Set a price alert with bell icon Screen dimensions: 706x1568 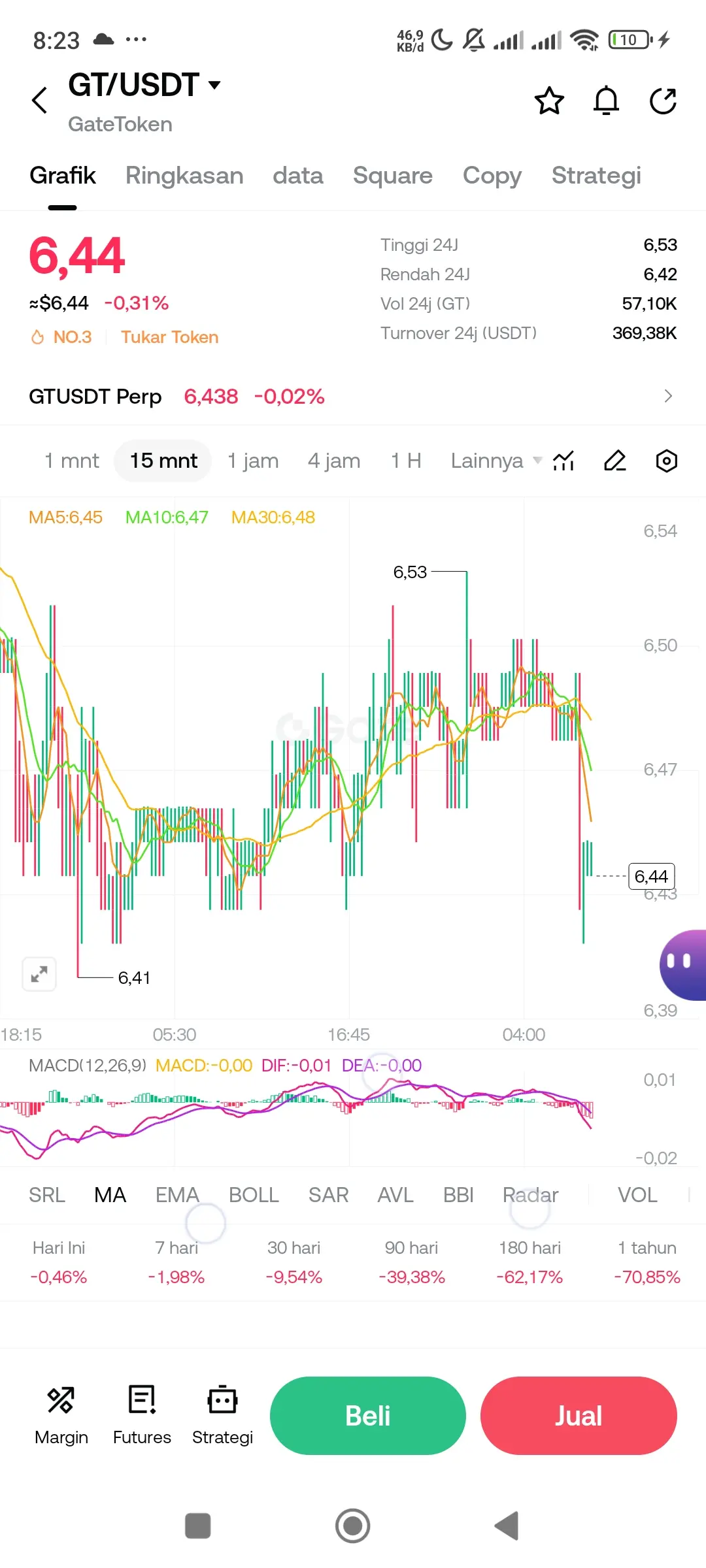click(606, 101)
